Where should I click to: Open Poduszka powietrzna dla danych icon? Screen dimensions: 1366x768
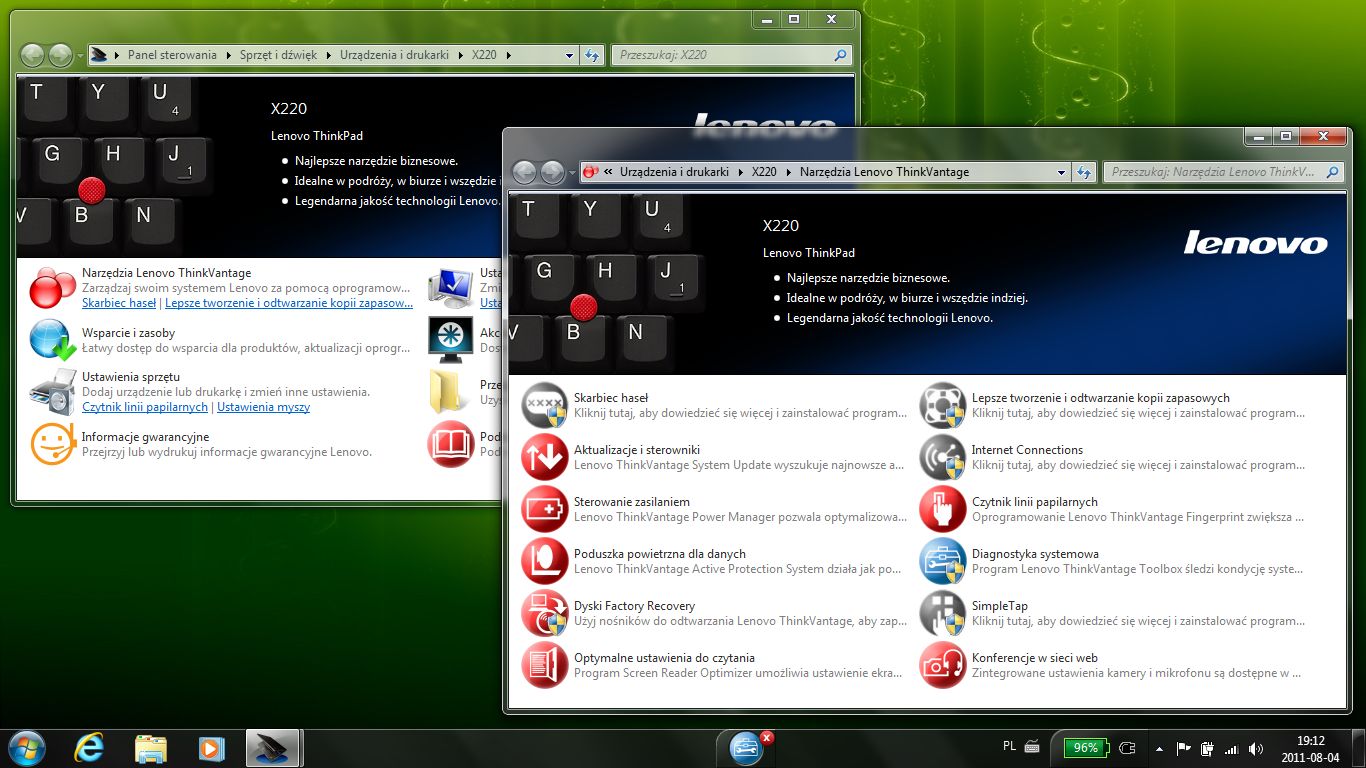pos(545,562)
